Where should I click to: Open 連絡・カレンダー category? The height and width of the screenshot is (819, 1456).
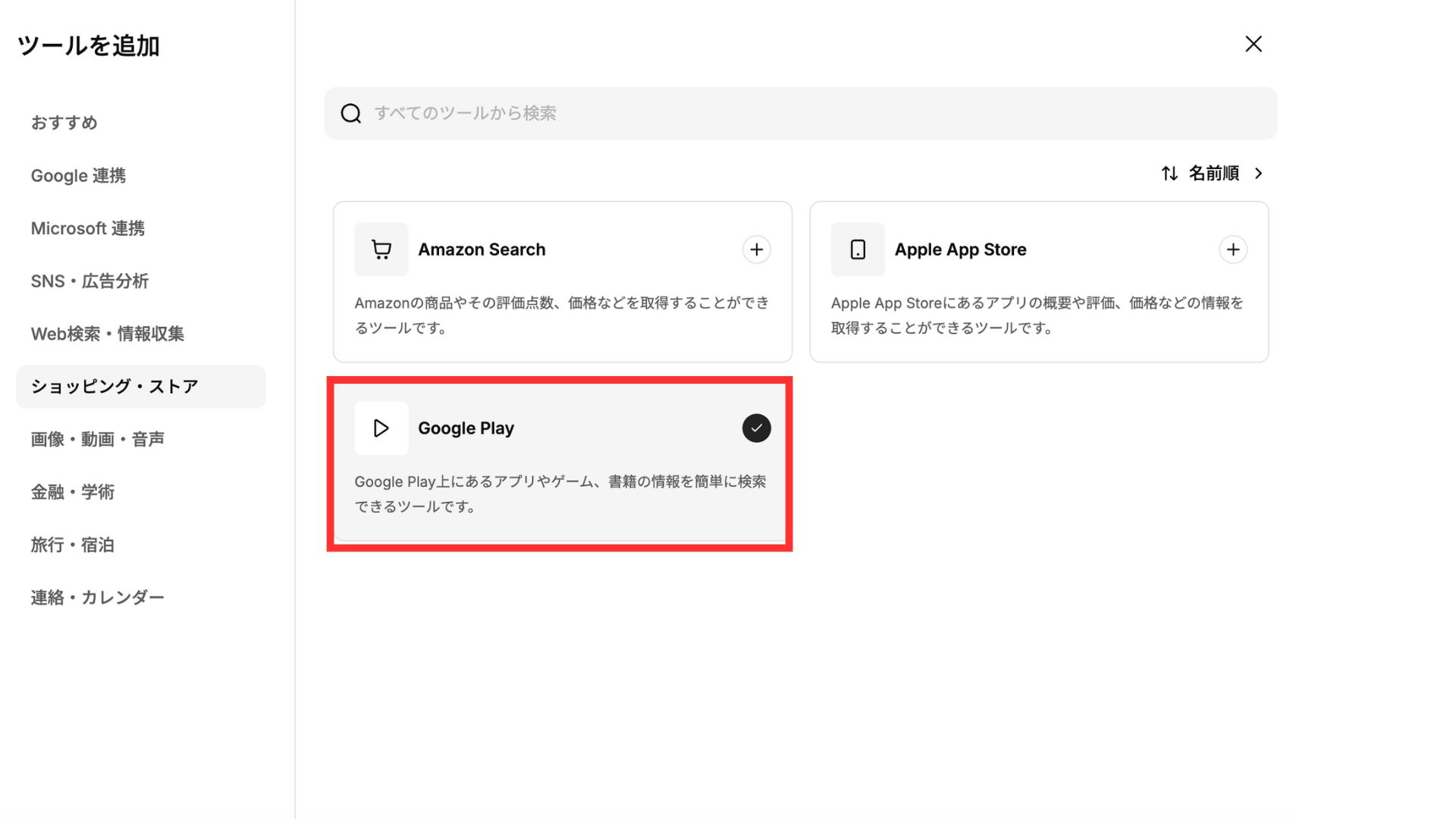pyautogui.click(x=97, y=598)
